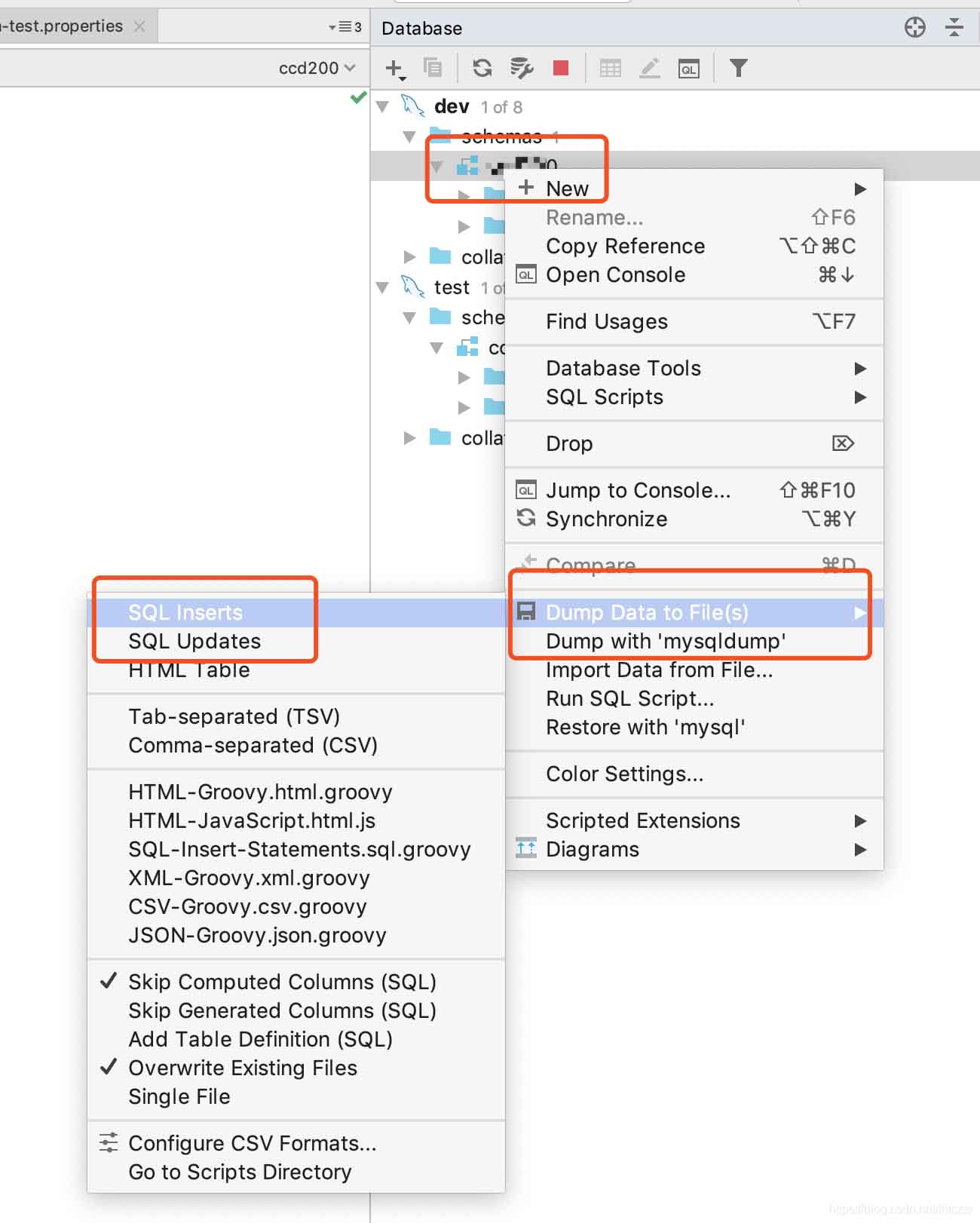Screen dimensions: 980x1223
Task: Expand the collations folder under dev
Action: (x=409, y=257)
